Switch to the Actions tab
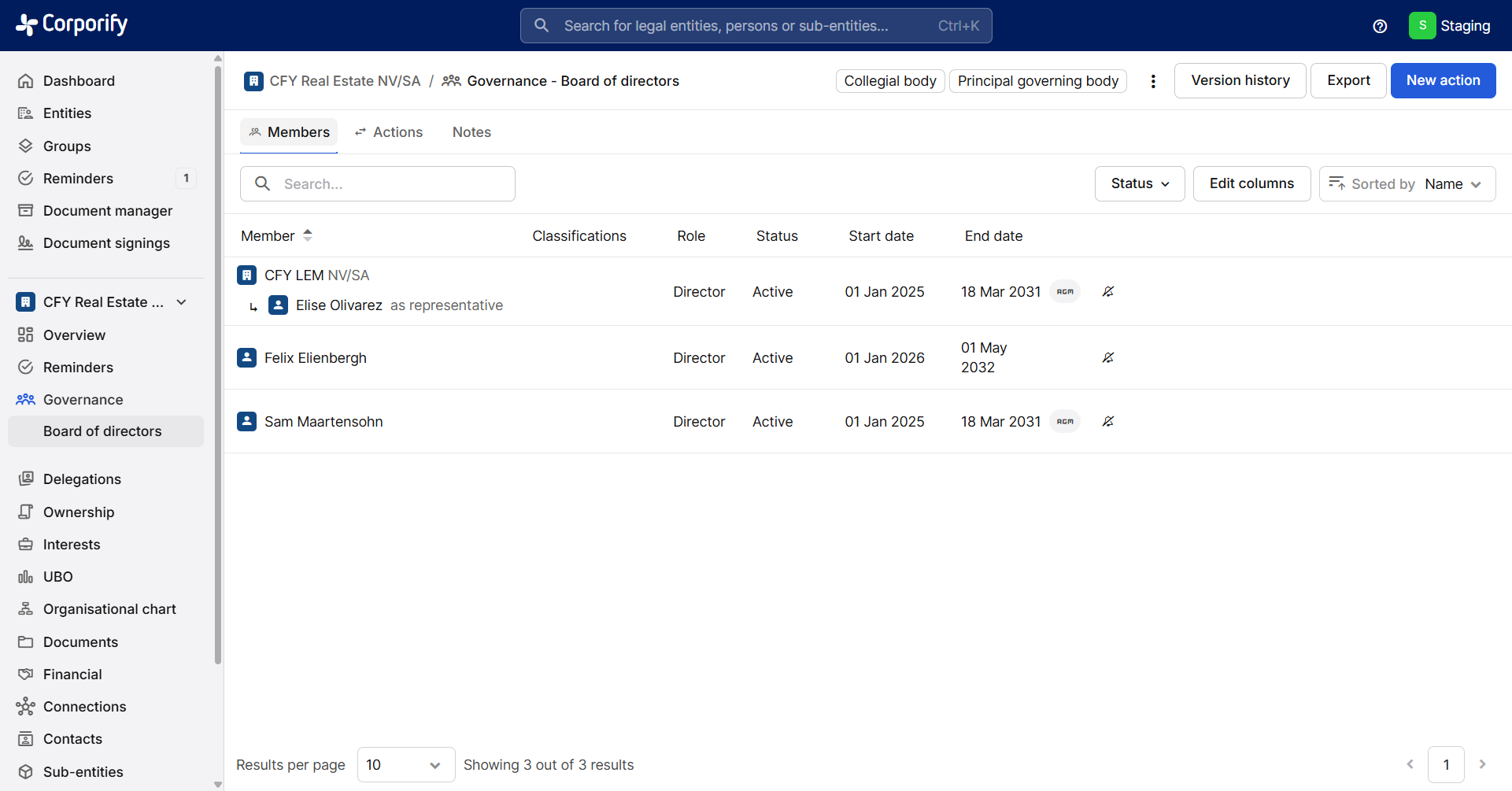1512x791 pixels. click(389, 132)
